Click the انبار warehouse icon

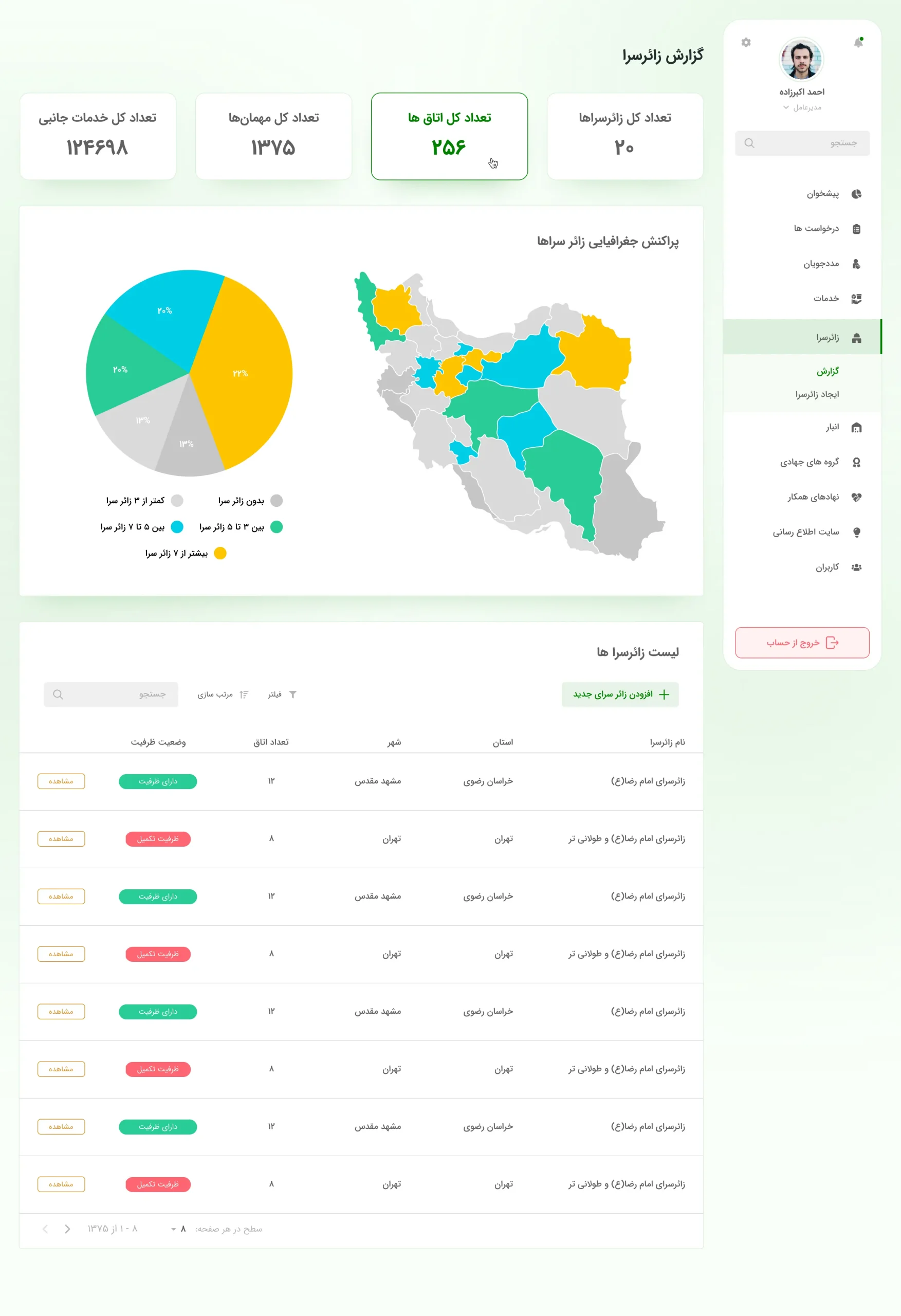856,428
